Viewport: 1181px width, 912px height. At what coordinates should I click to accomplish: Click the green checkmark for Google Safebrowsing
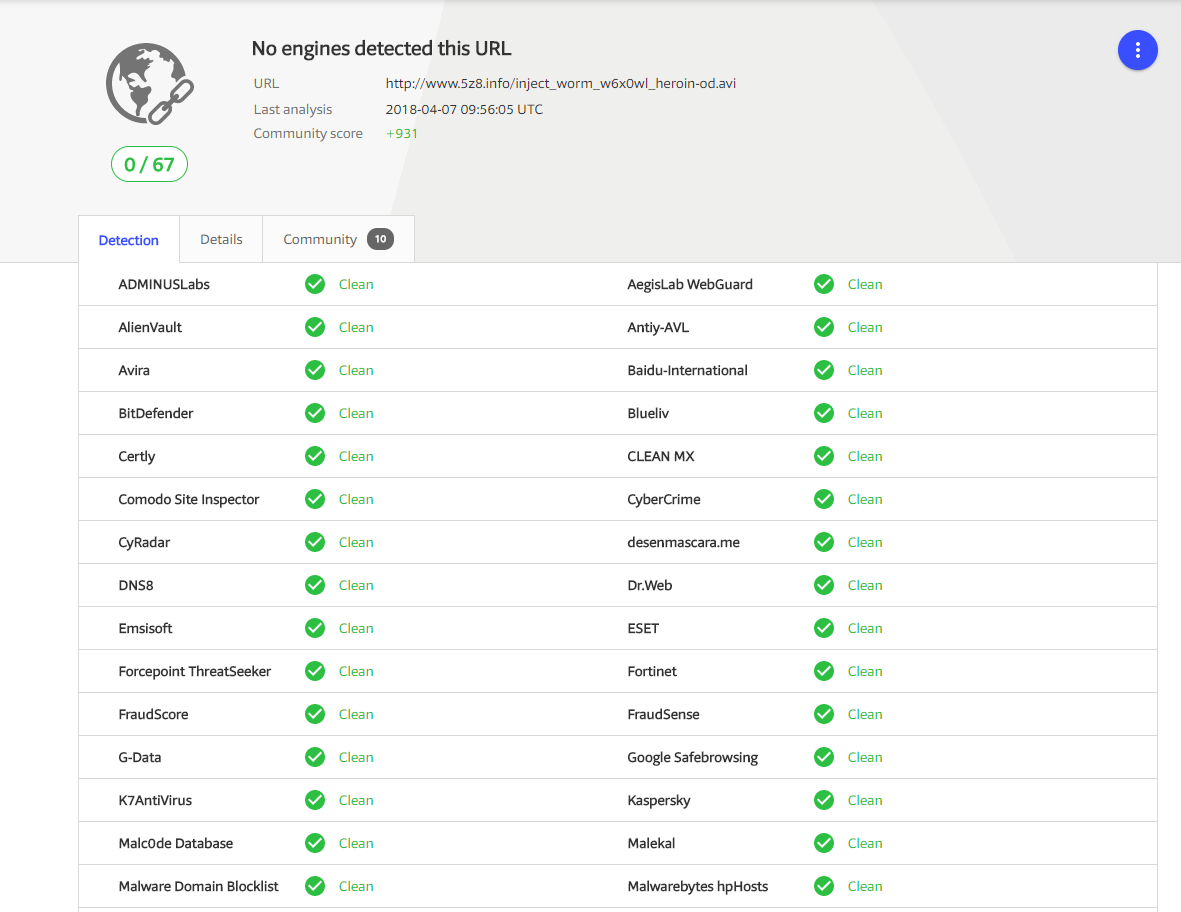coord(824,756)
